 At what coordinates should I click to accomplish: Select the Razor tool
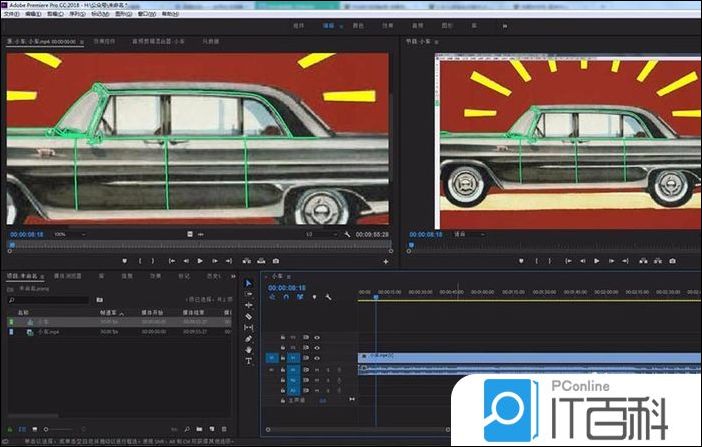click(x=249, y=316)
